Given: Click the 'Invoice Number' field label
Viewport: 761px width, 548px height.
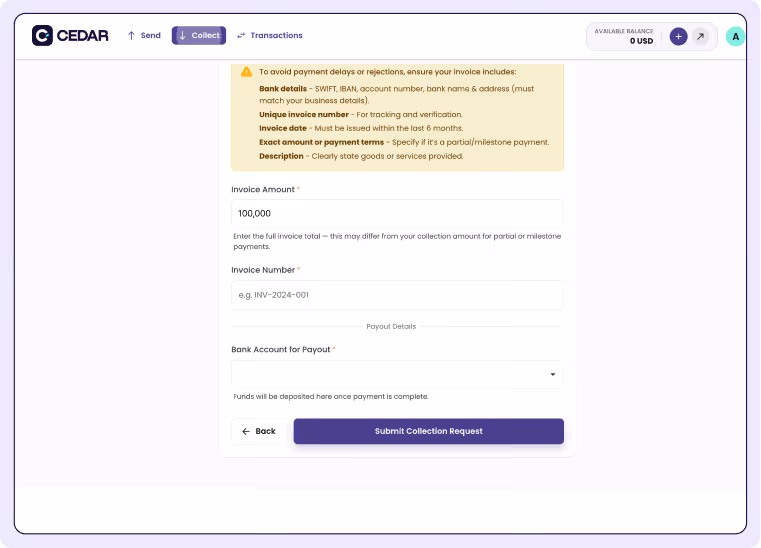Looking at the screenshot, I should [x=263, y=270].
